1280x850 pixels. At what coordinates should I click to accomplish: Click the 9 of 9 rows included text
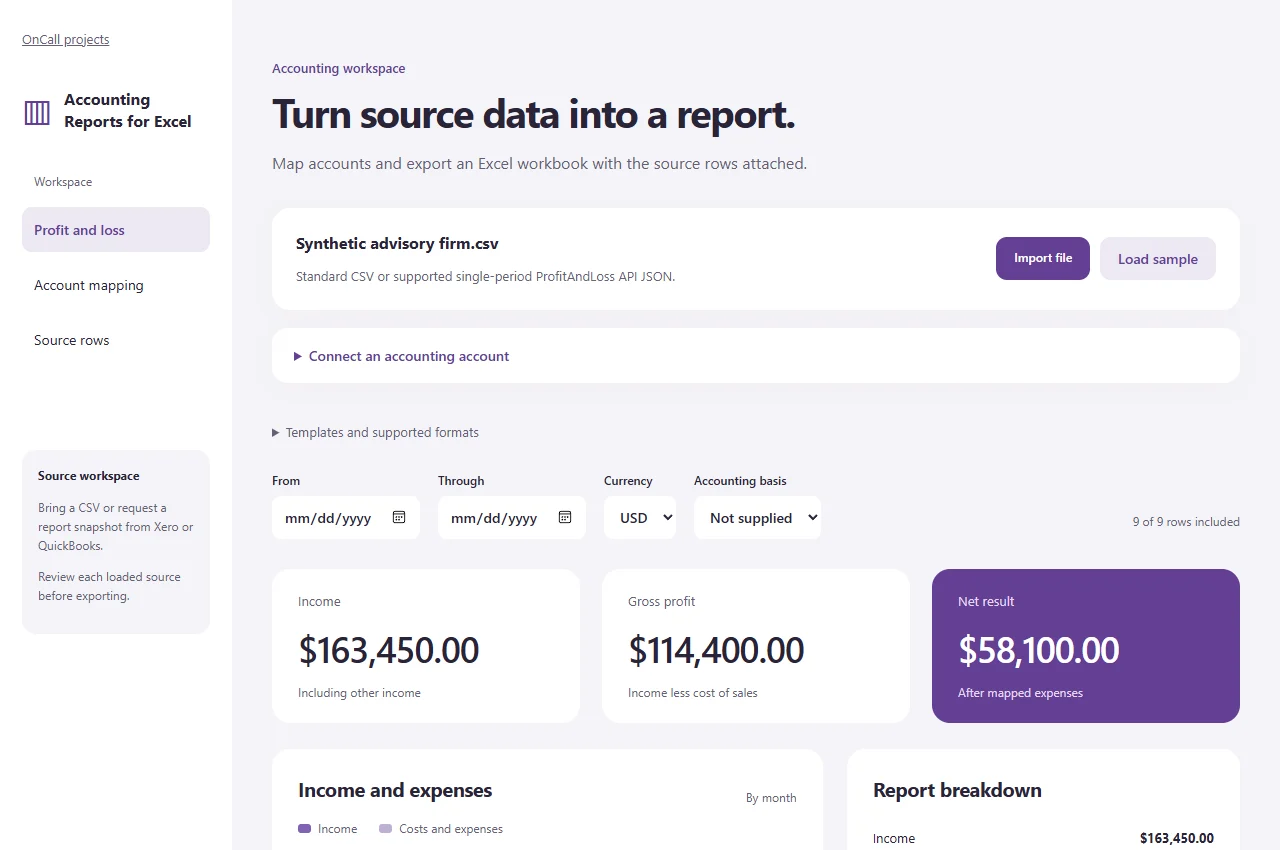pyautogui.click(x=1186, y=522)
